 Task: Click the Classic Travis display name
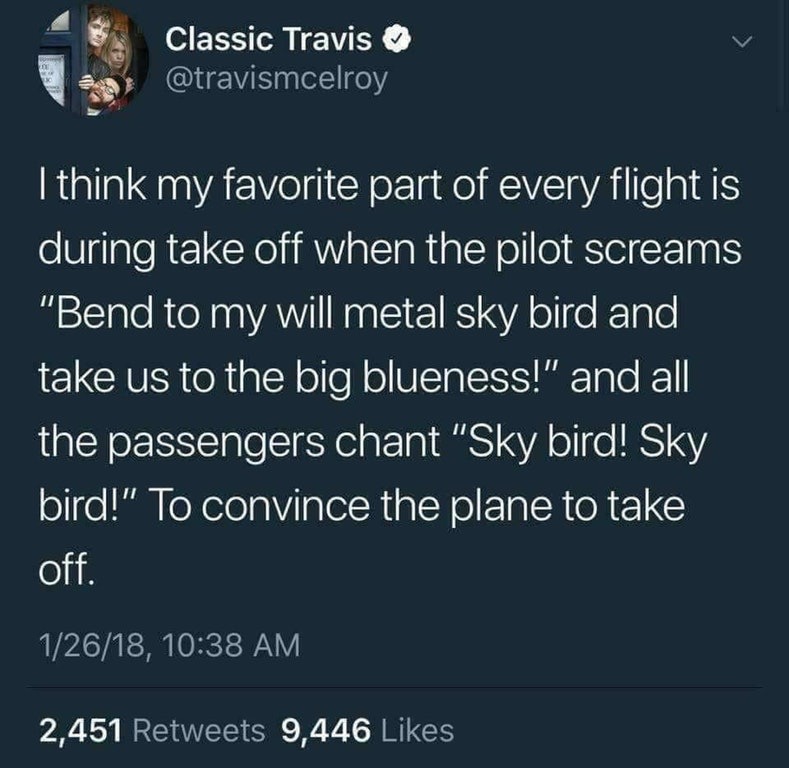pyautogui.click(x=269, y=39)
